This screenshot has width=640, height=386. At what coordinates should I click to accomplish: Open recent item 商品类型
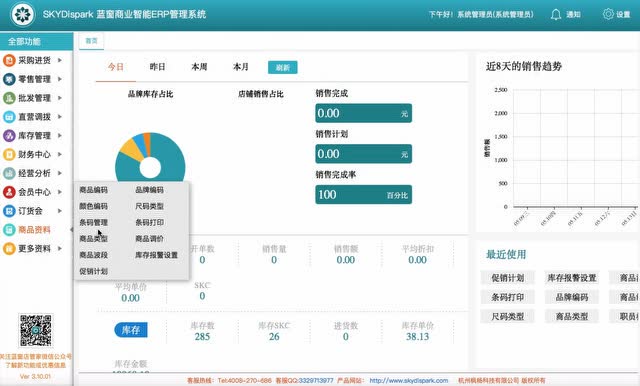pyautogui.click(x=572, y=316)
